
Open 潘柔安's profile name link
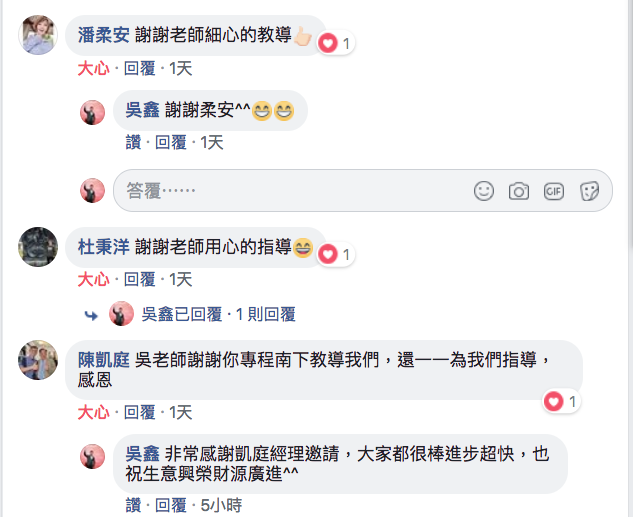(x=103, y=35)
